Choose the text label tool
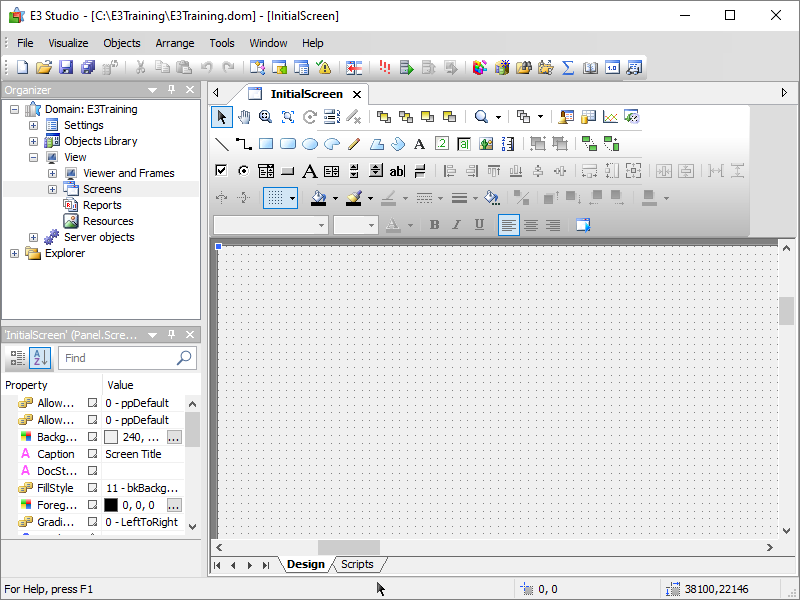The width and height of the screenshot is (800, 600). pos(420,144)
